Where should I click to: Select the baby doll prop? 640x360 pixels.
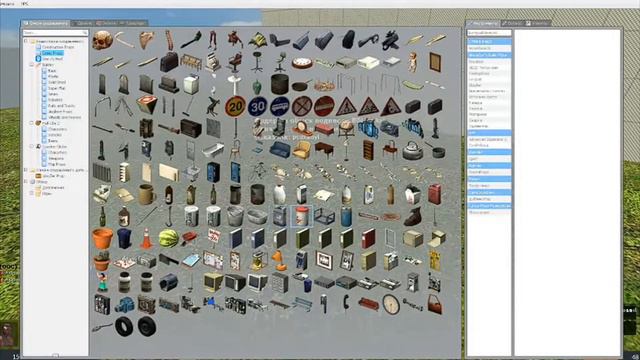pos(413,62)
